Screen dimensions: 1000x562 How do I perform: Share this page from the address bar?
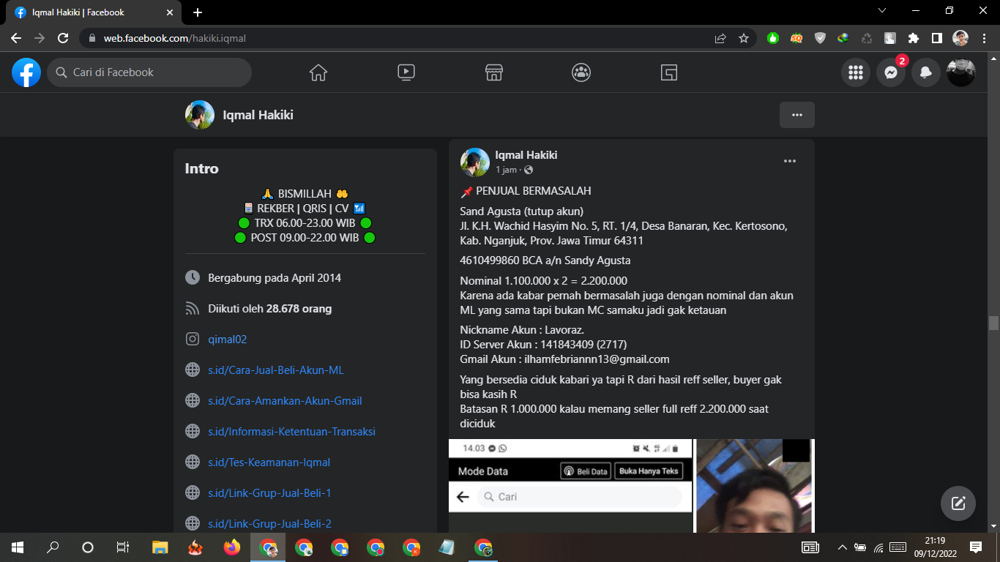[x=720, y=38]
